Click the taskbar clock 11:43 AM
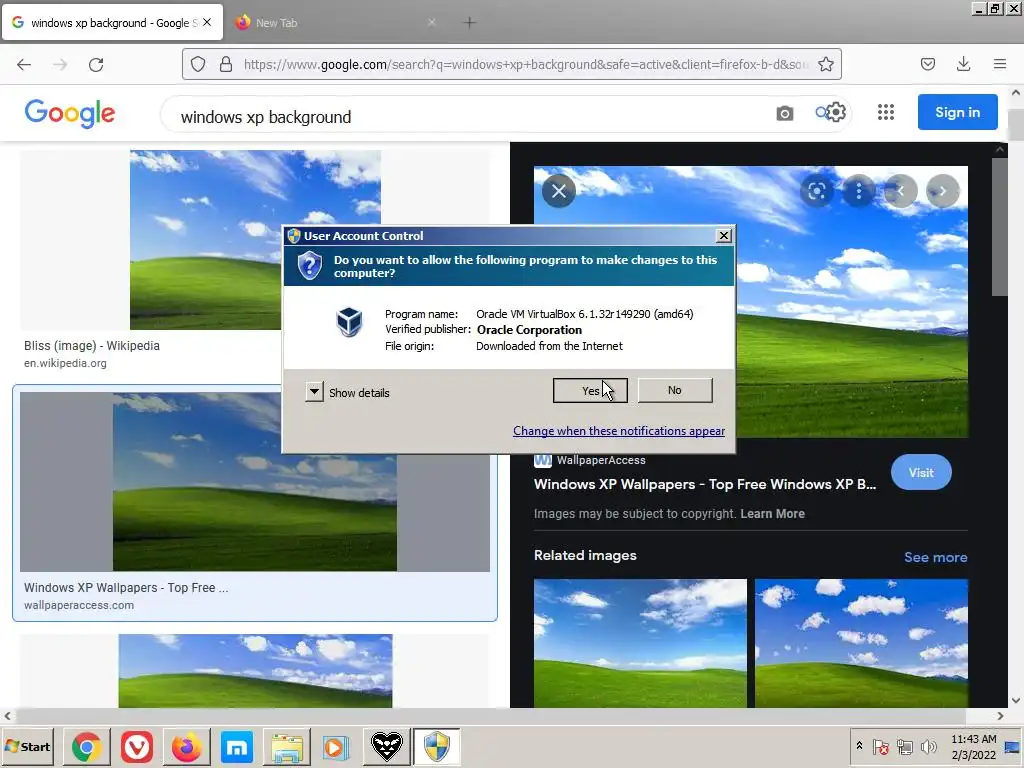 pyautogui.click(x=973, y=739)
